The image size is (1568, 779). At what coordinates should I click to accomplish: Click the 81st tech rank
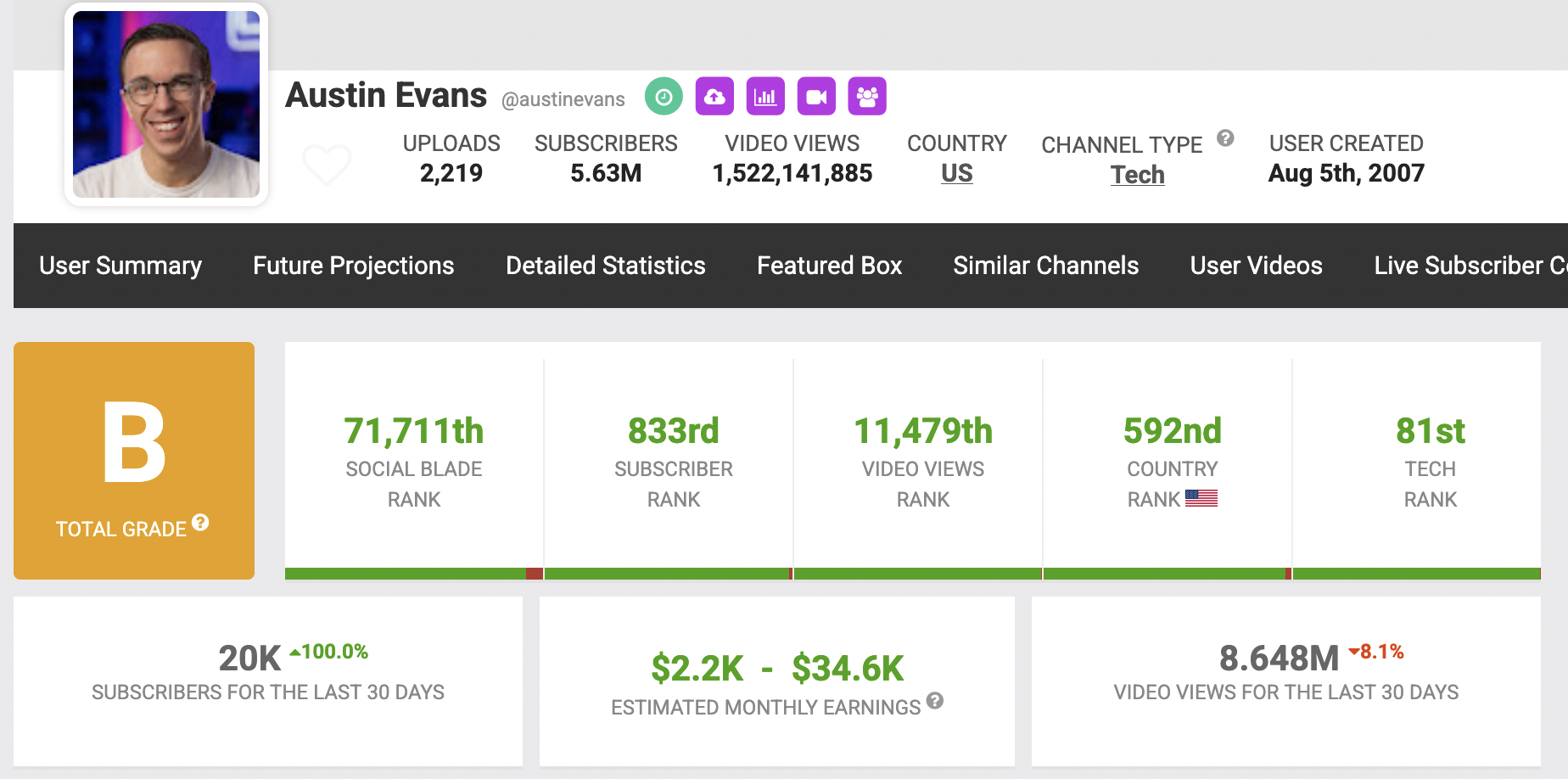(1431, 431)
